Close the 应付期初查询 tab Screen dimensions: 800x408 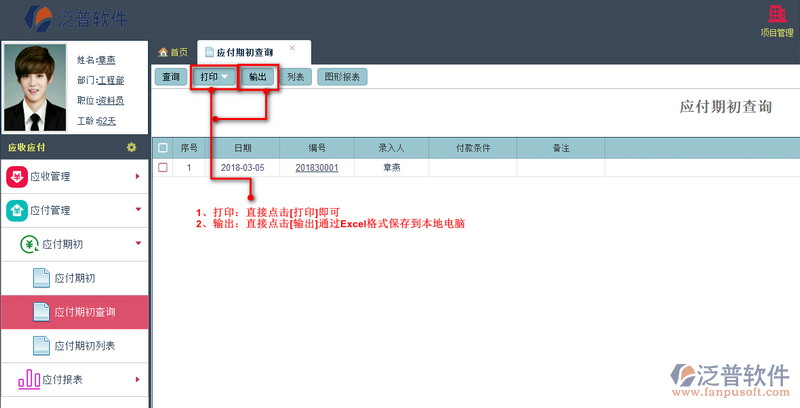point(292,48)
